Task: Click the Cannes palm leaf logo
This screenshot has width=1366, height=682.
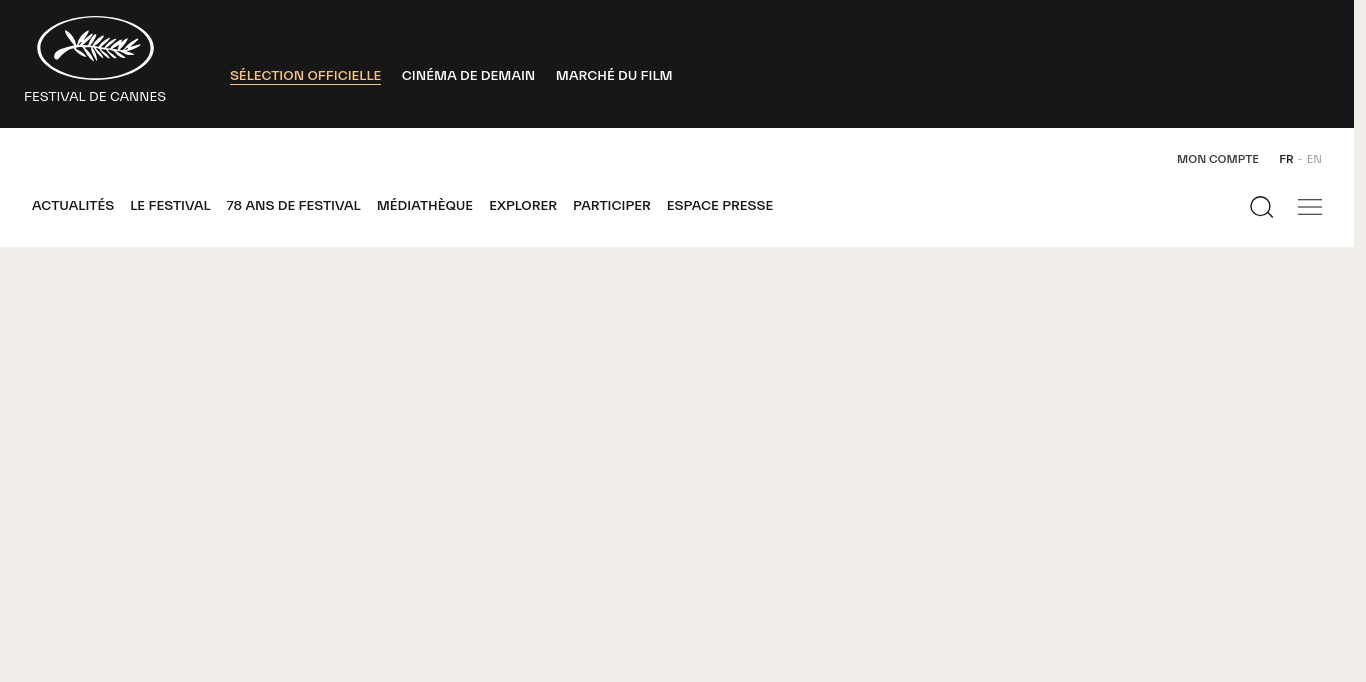Action: click(95, 48)
